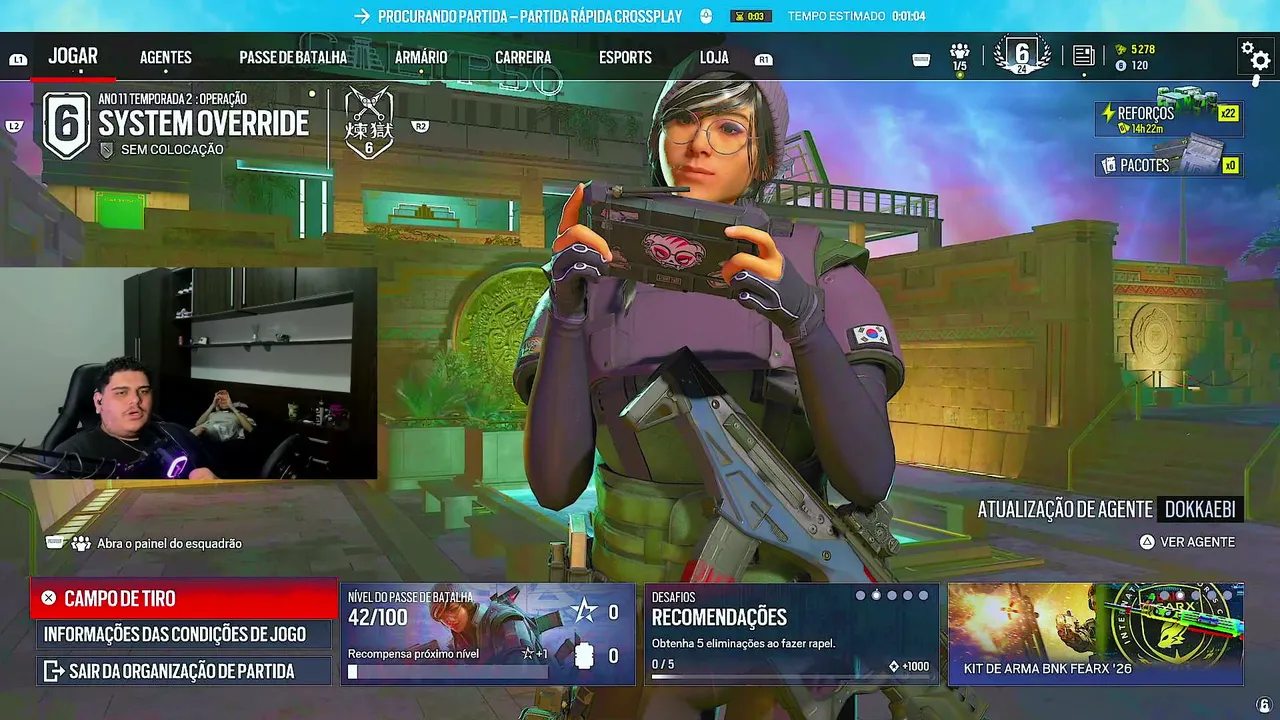Select the first challenge page dot
Screen dimensions: 1280x720
click(x=860, y=596)
